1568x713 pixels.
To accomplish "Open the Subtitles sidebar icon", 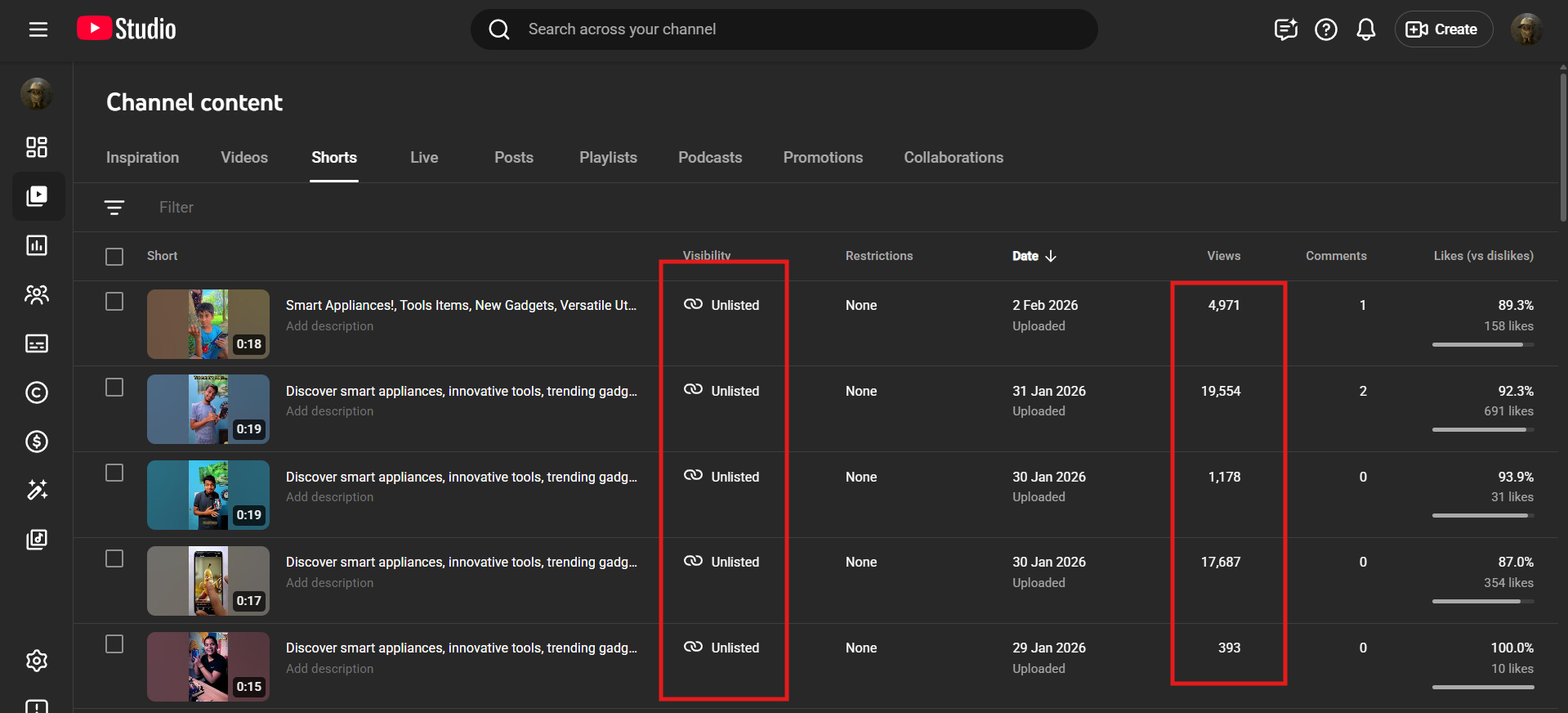I will pyautogui.click(x=37, y=343).
